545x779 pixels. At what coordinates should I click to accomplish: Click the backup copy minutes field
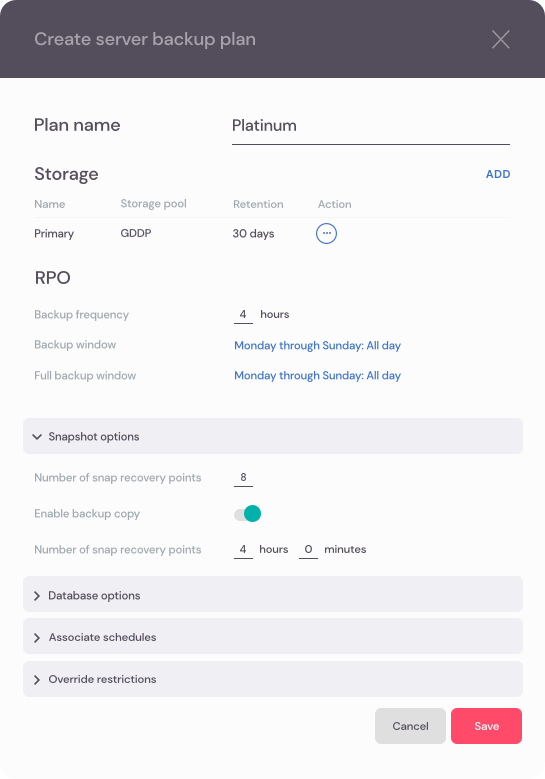pos(308,549)
